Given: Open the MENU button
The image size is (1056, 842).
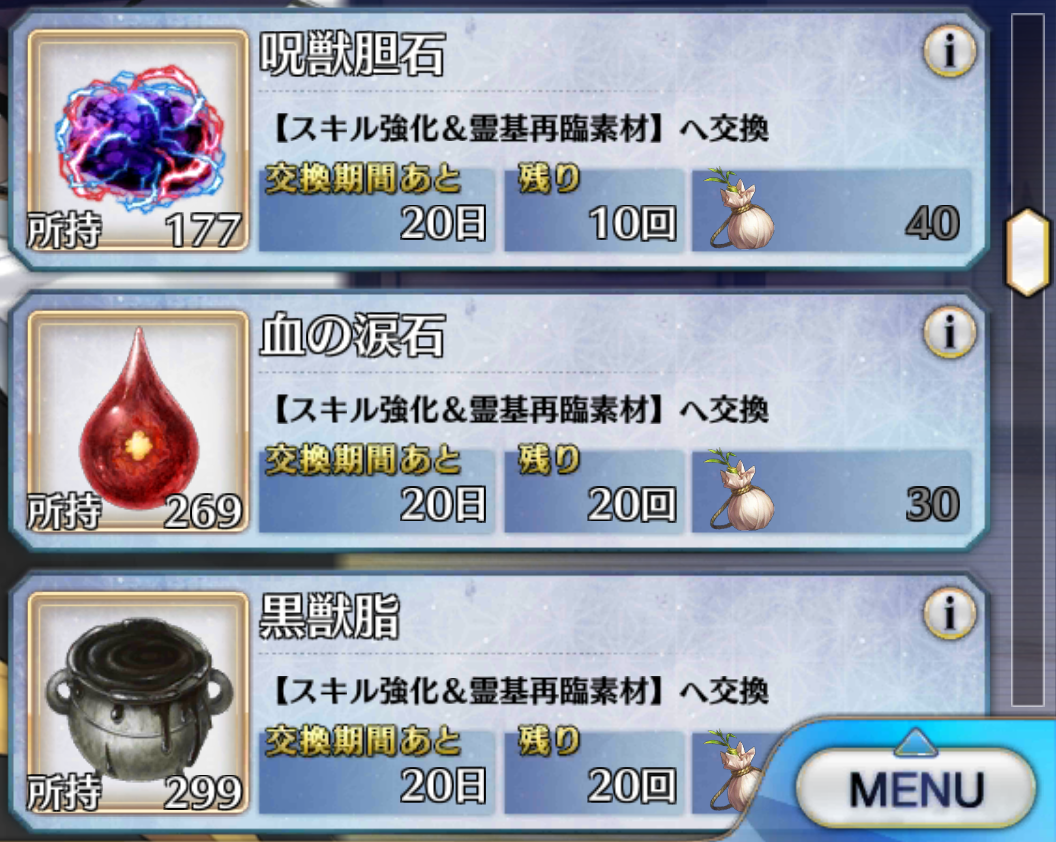Looking at the screenshot, I should pyautogui.click(x=916, y=788).
